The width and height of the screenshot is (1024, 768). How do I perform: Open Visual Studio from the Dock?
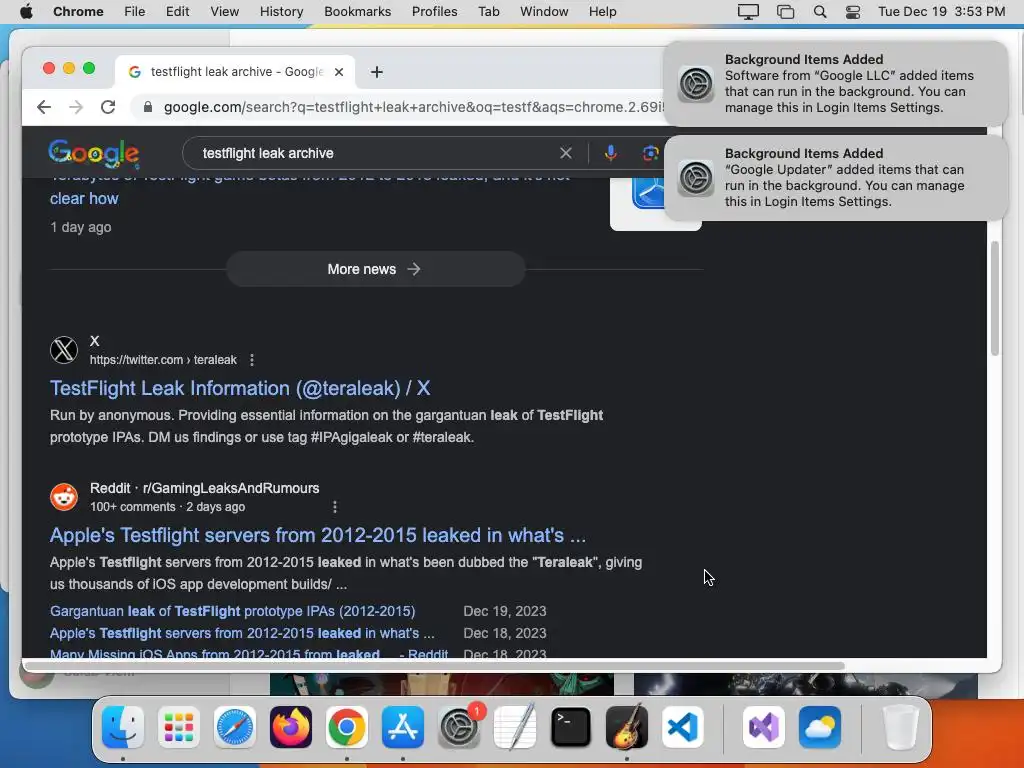(763, 727)
